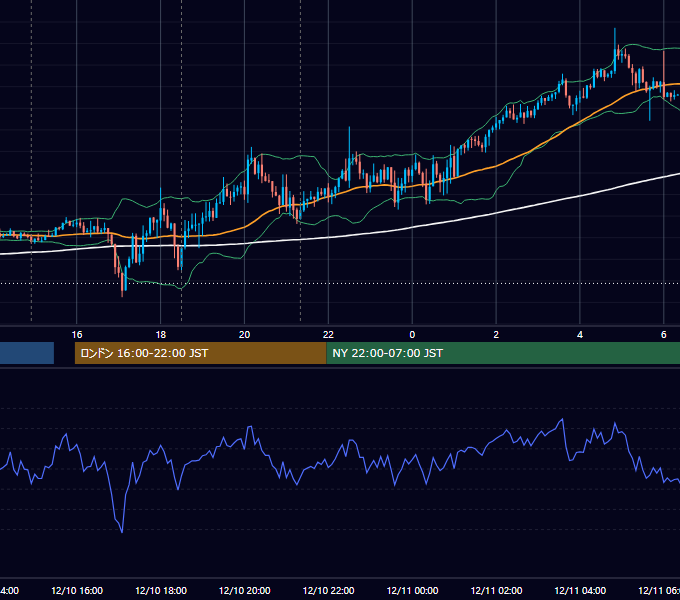680x600 pixels.
Task: Click the 0 hour label on upper axis
Action: pos(412,335)
